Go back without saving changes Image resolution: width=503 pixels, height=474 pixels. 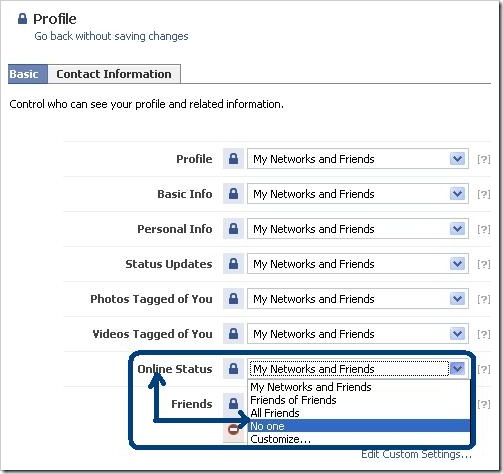click(x=111, y=36)
